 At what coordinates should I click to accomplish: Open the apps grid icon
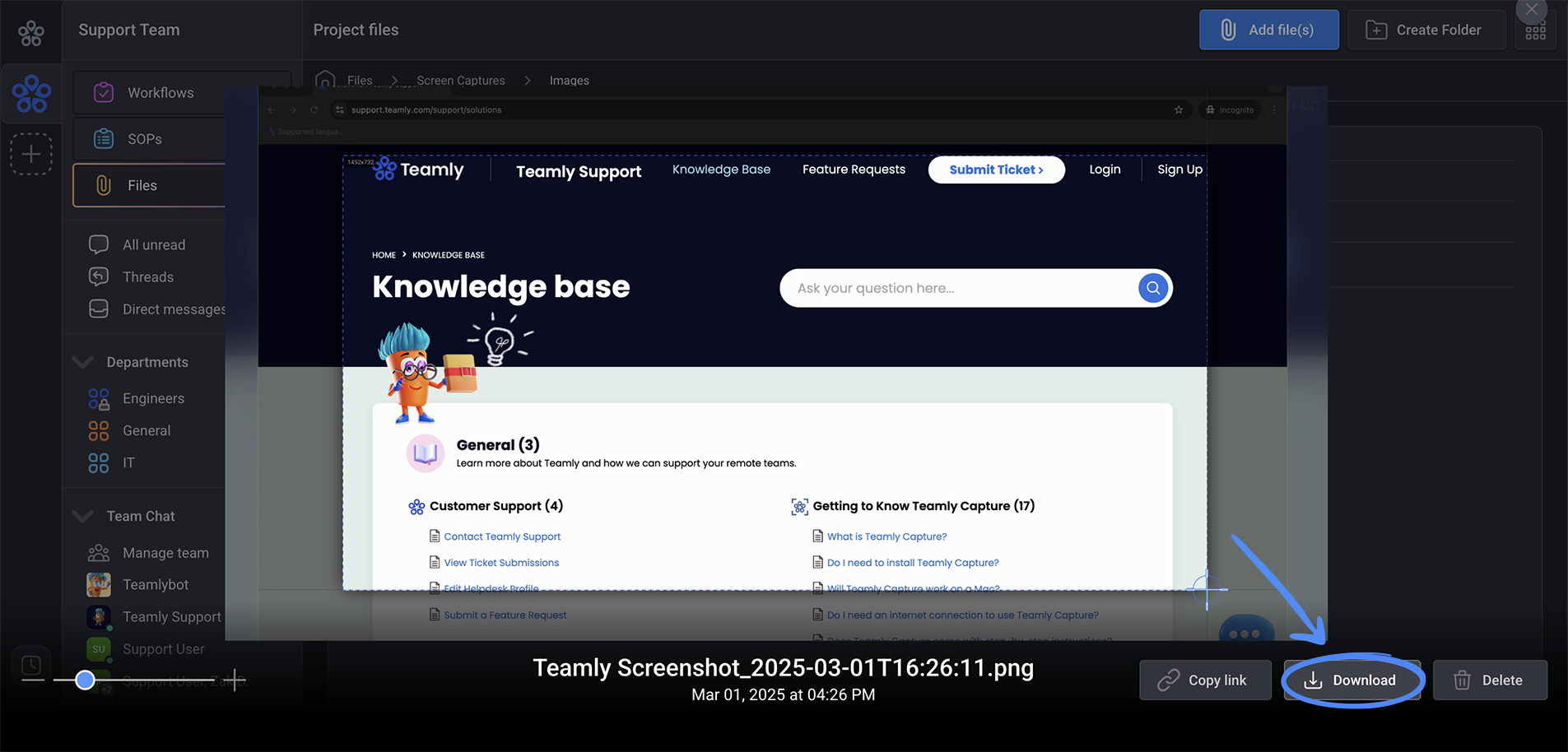(x=1536, y=32)
